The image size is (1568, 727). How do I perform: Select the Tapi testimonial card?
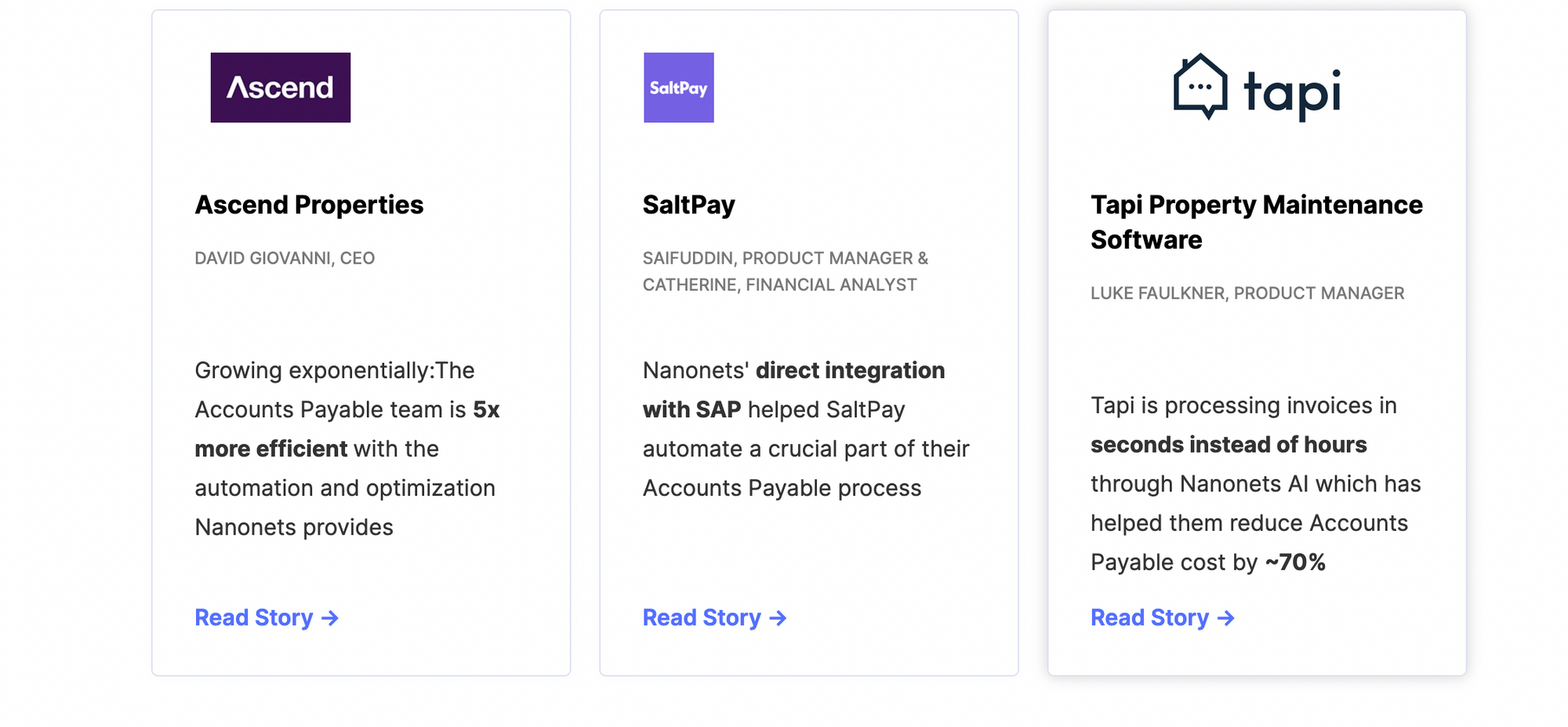(x=1256, y=341)
